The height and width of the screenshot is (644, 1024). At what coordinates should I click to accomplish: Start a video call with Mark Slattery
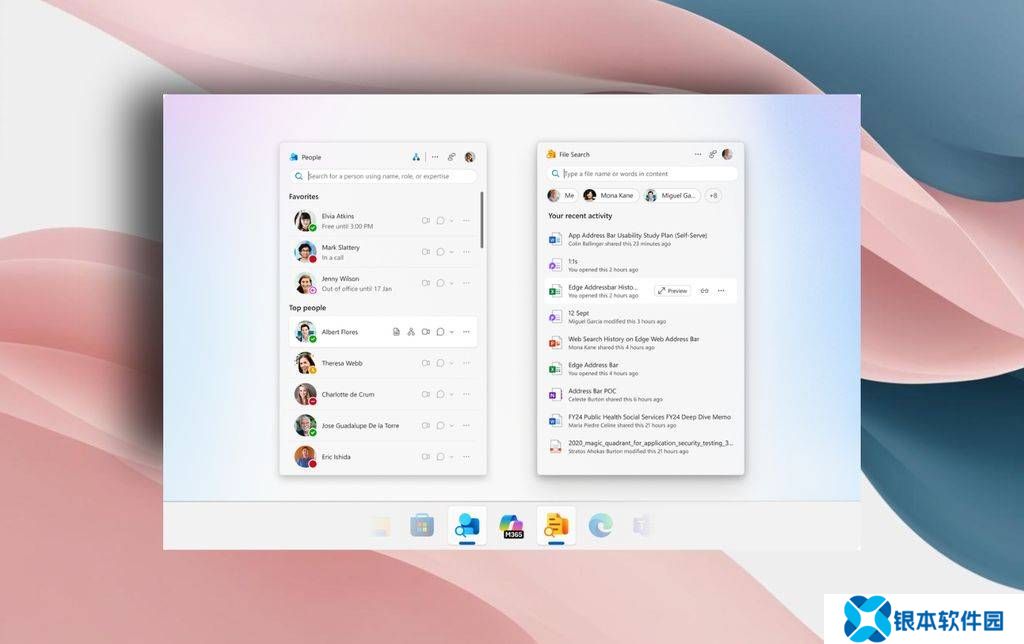426,252
